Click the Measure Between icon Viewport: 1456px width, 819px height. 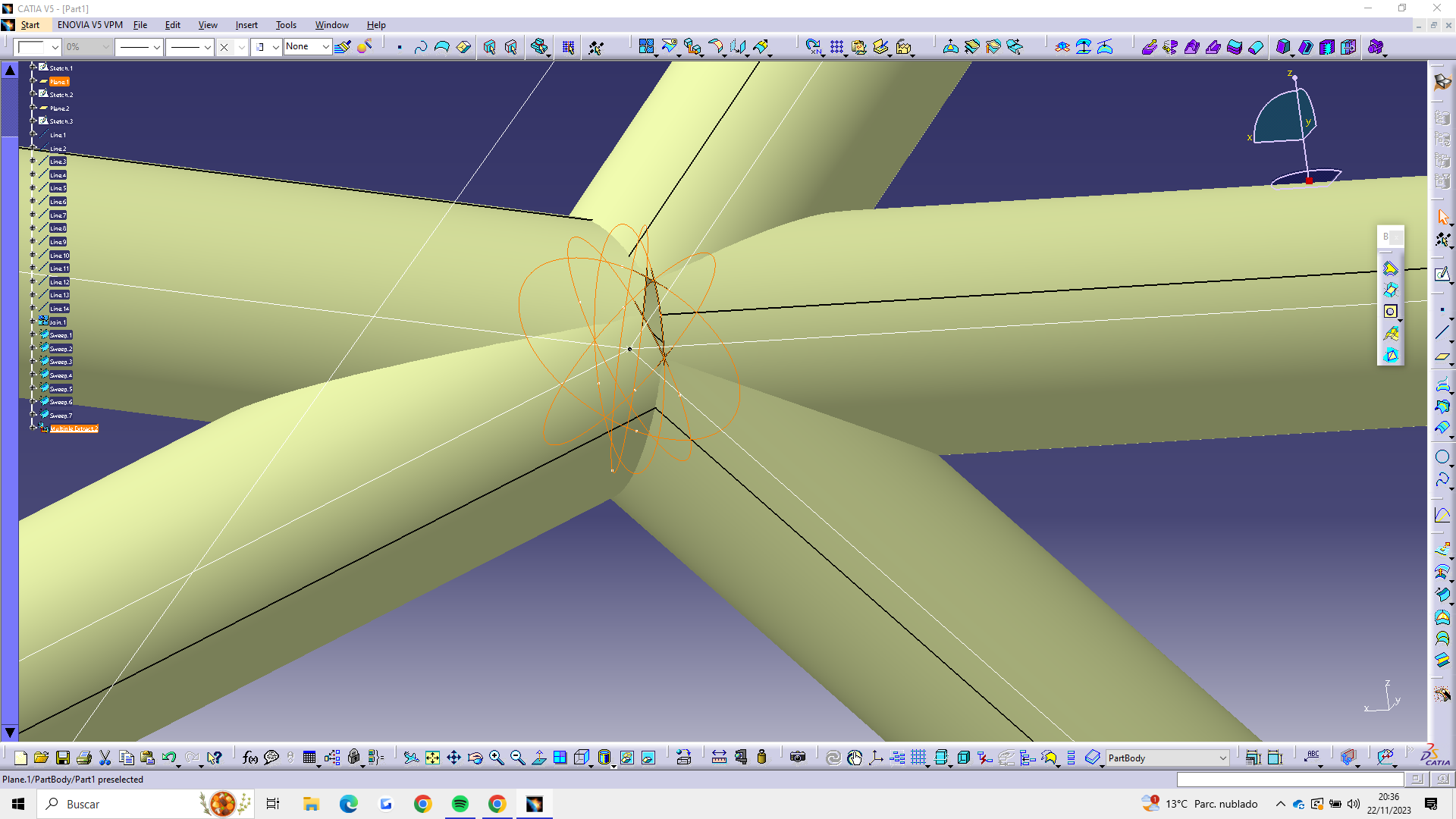(x=719, y=758)
